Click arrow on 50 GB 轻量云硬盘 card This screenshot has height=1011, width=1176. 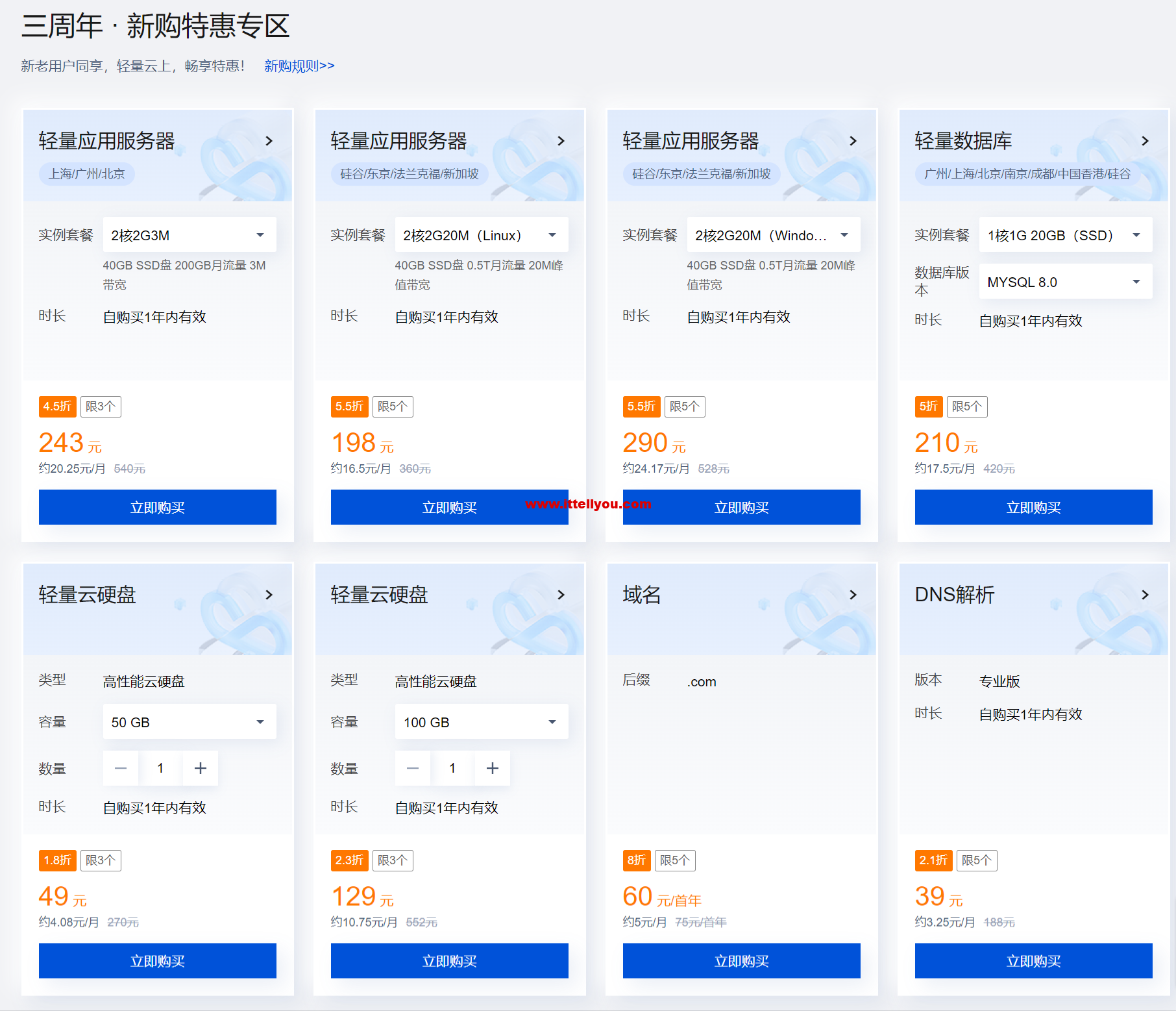point(269,595)
